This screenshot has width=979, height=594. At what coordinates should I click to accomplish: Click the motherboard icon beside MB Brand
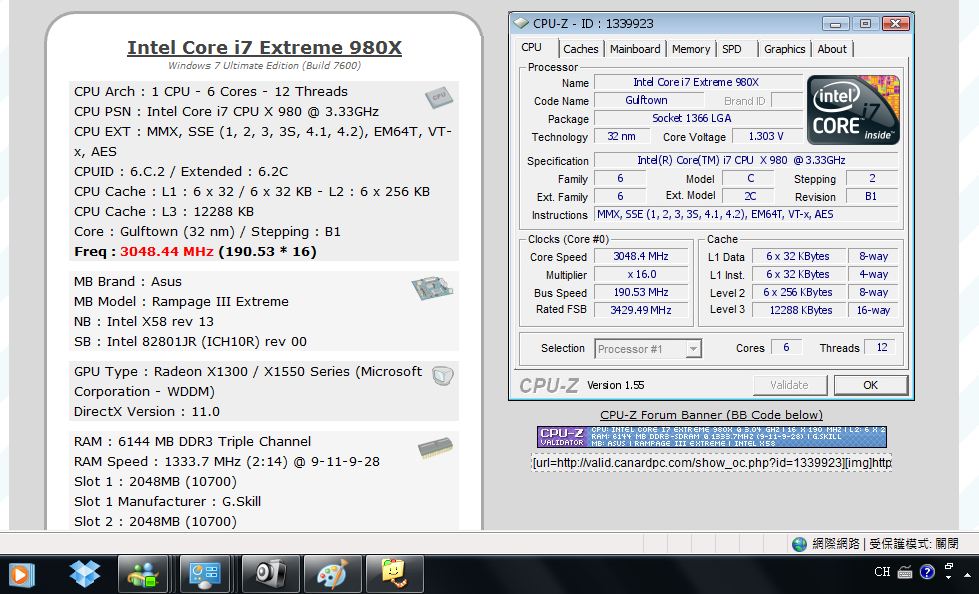[x=431, y=288]
